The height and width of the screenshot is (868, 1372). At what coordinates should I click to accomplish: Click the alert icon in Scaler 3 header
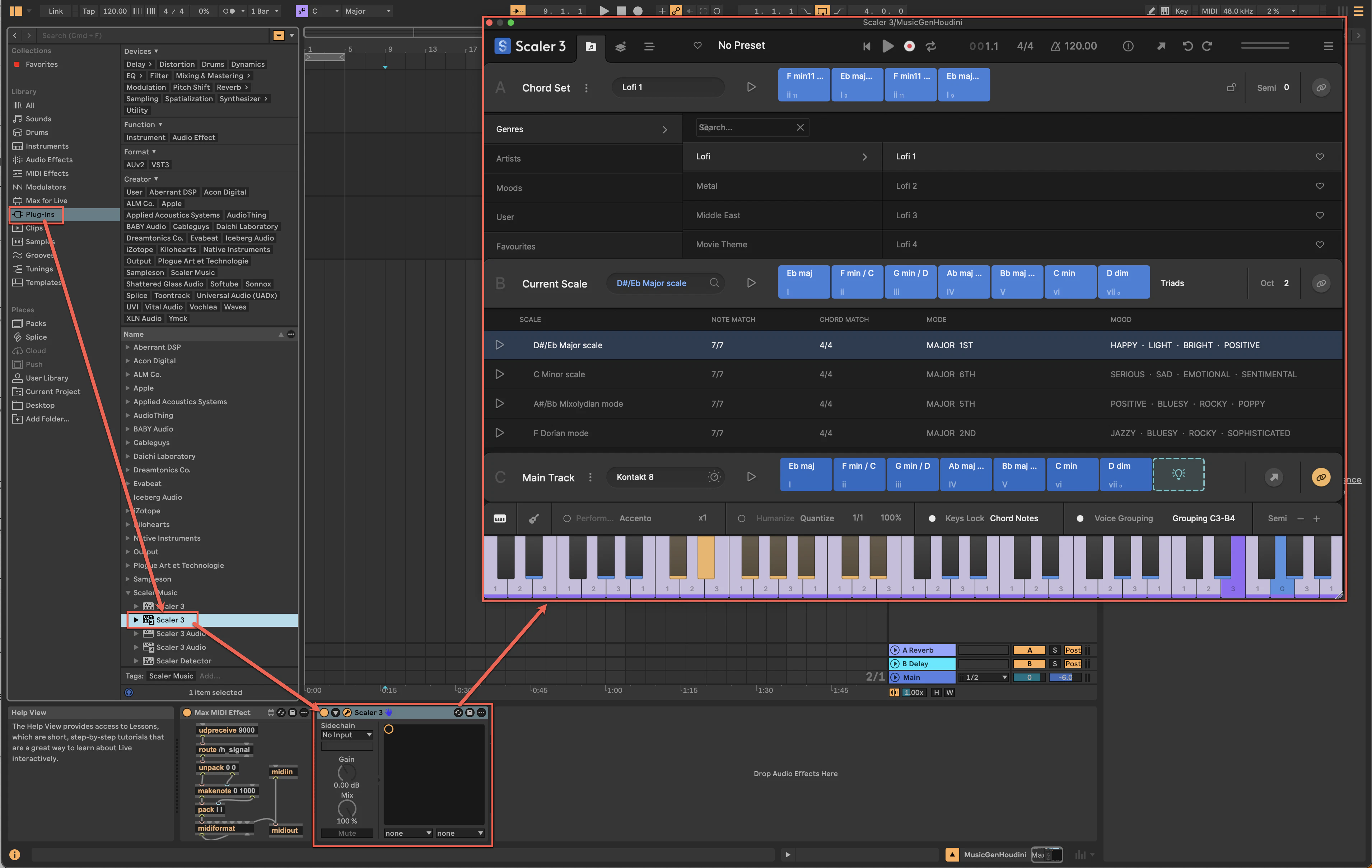[x=1128, y=46]
